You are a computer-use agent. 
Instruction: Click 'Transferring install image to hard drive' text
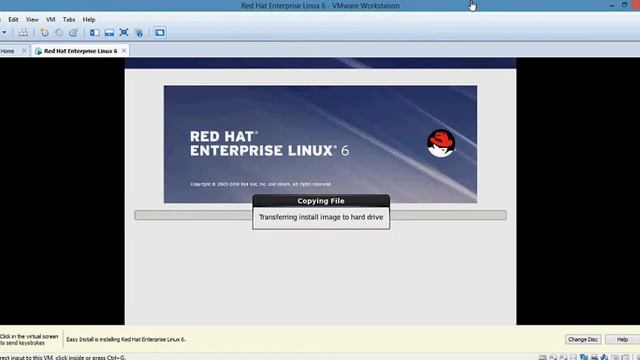pyautogui.click(x=321, y=217)
